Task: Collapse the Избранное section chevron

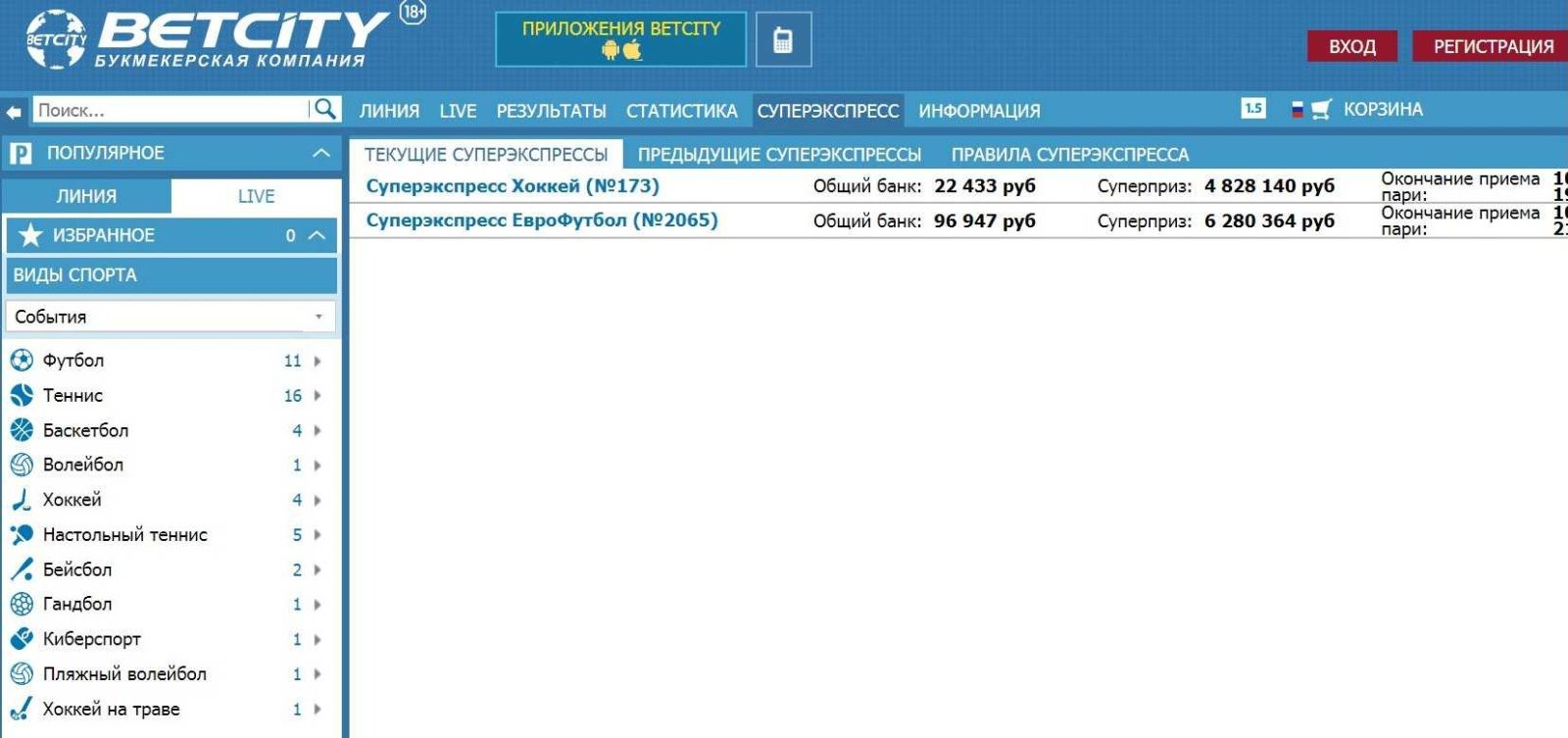Action: pyautogui.click(x=317, y=235)
